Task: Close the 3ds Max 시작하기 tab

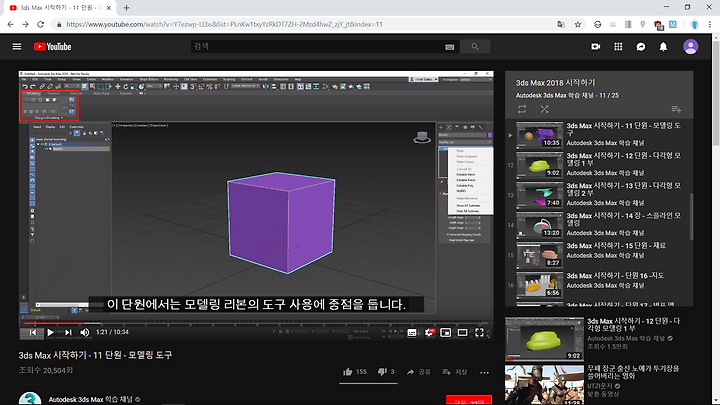Action: [109, 8]
